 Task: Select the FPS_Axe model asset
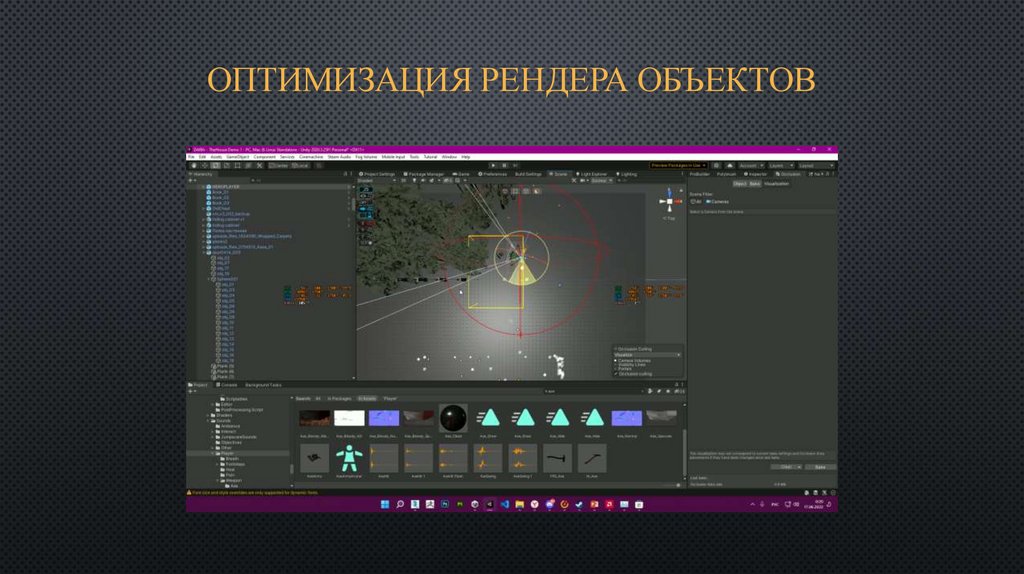pyautogui.click(x=557, y=458)
